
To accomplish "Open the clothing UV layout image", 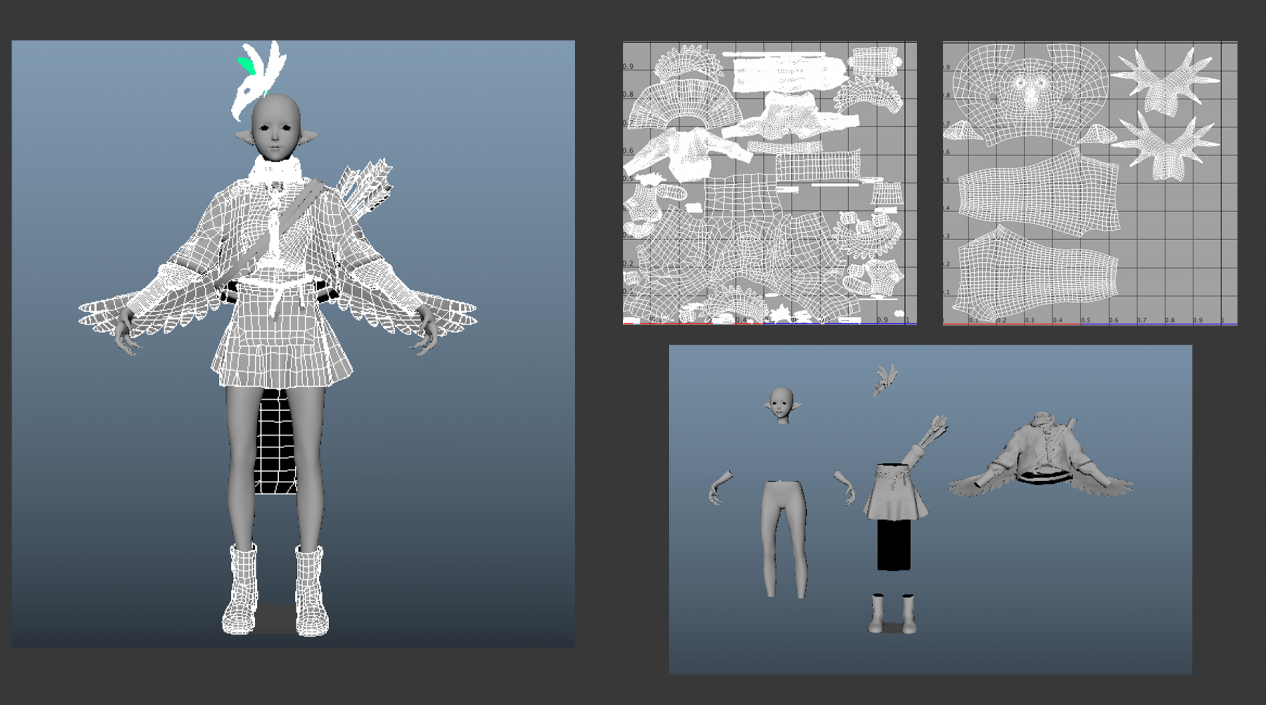I will click(x=769, y=183).
